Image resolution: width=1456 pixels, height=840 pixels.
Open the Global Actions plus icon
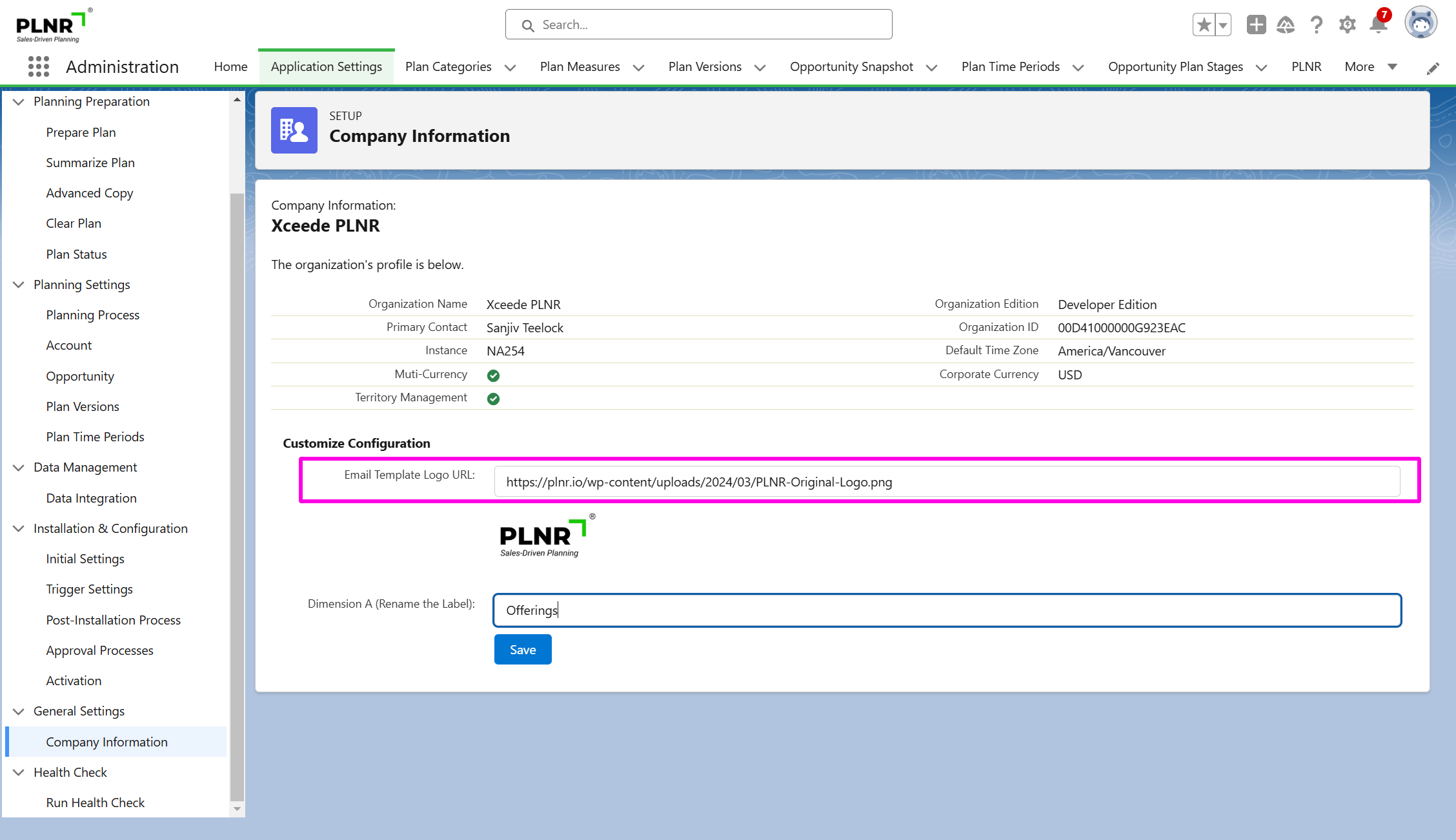[x=1256, y=25]
